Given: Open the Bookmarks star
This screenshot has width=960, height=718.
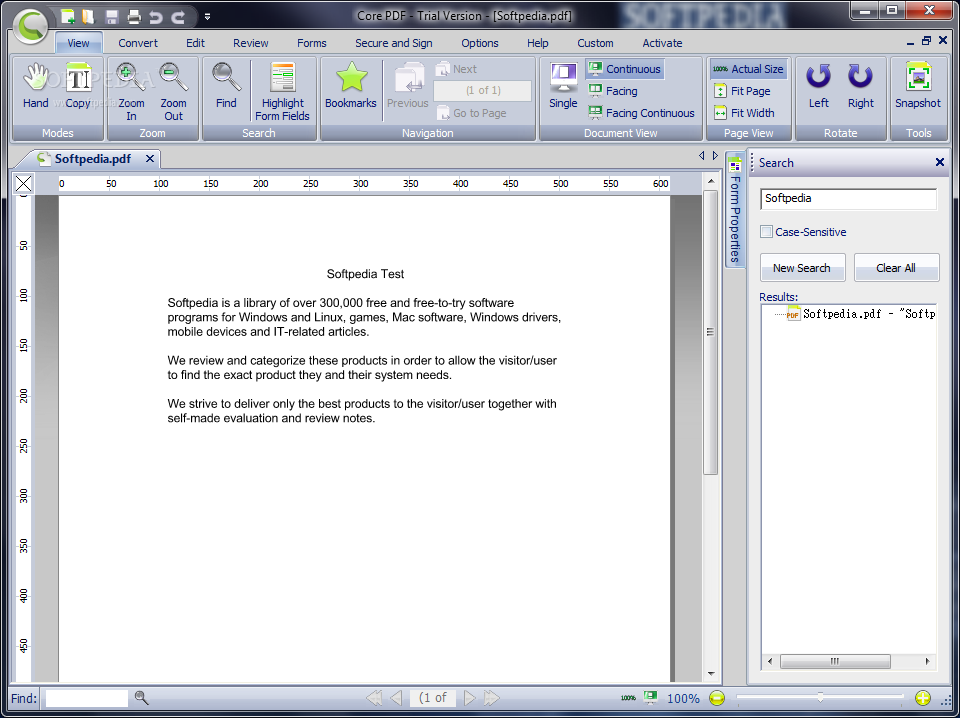Looking at the screenshot, I should 351,86.
